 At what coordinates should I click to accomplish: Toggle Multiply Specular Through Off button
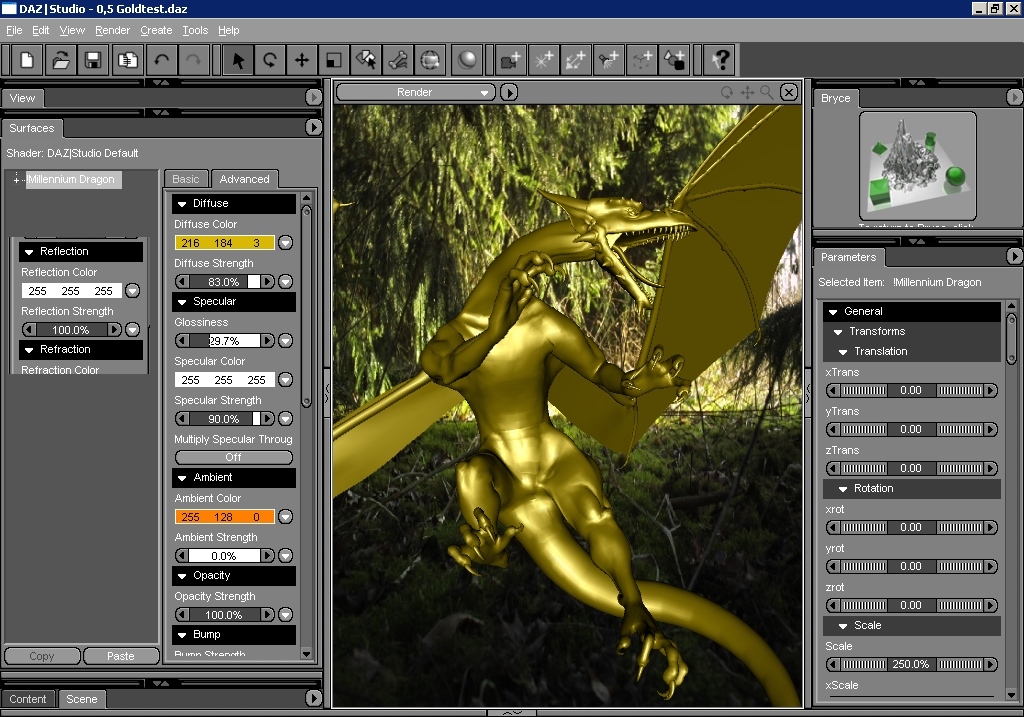[233, 457]
